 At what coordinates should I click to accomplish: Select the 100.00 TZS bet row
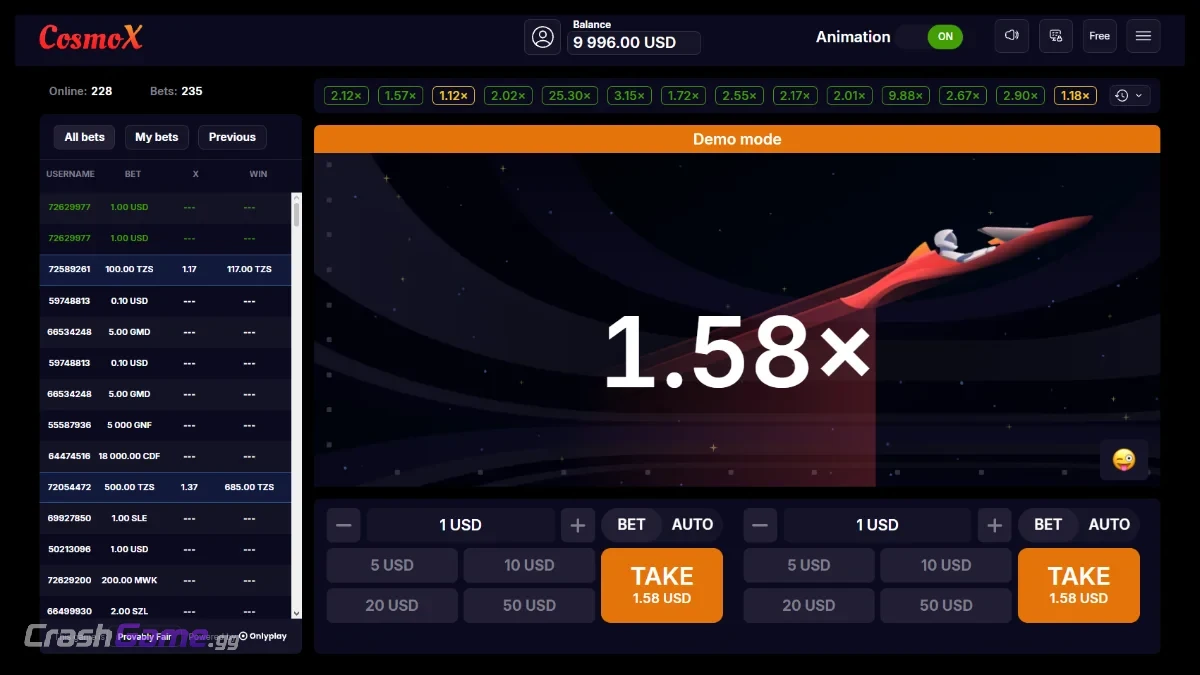(166, 270)
